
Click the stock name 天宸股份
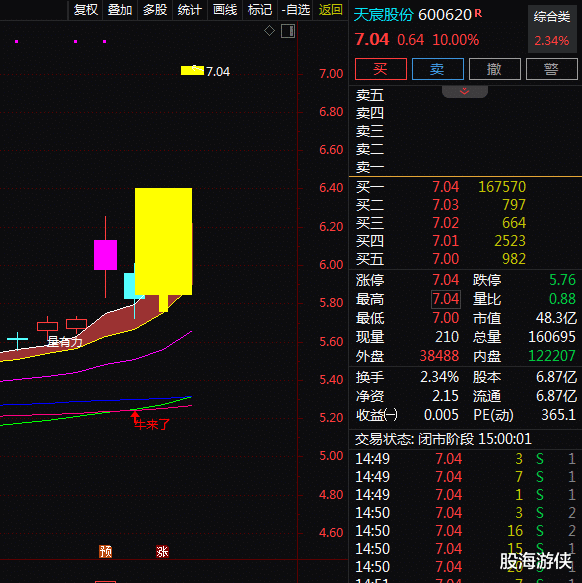pos(383,15)
